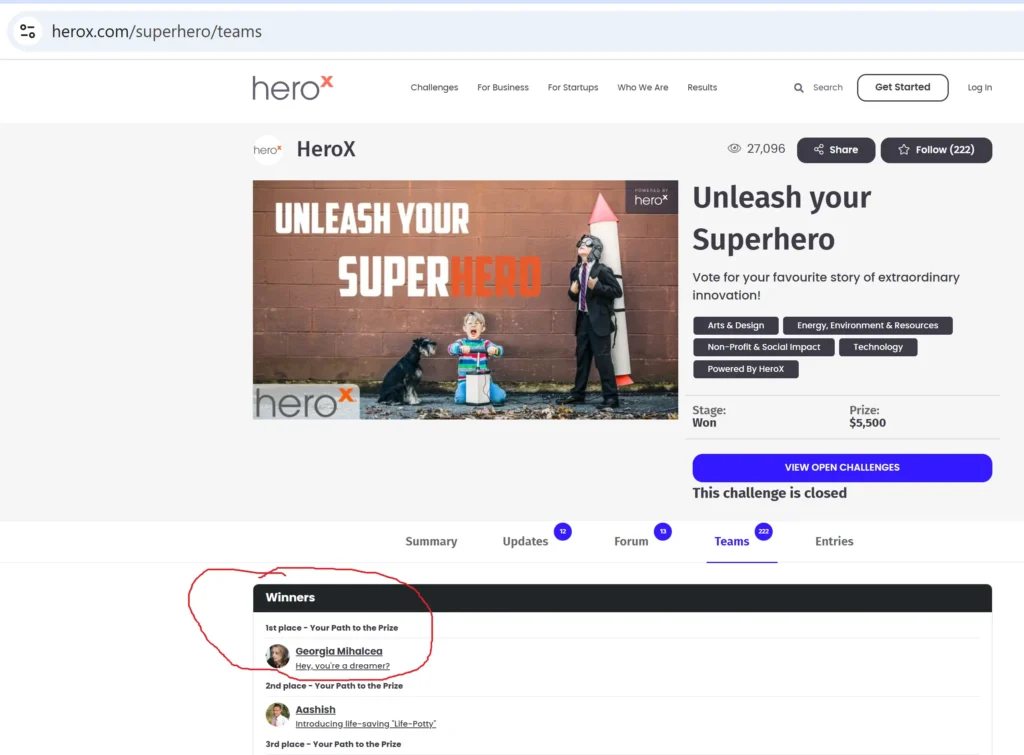Click the eye views icon

tap(734, 149)
